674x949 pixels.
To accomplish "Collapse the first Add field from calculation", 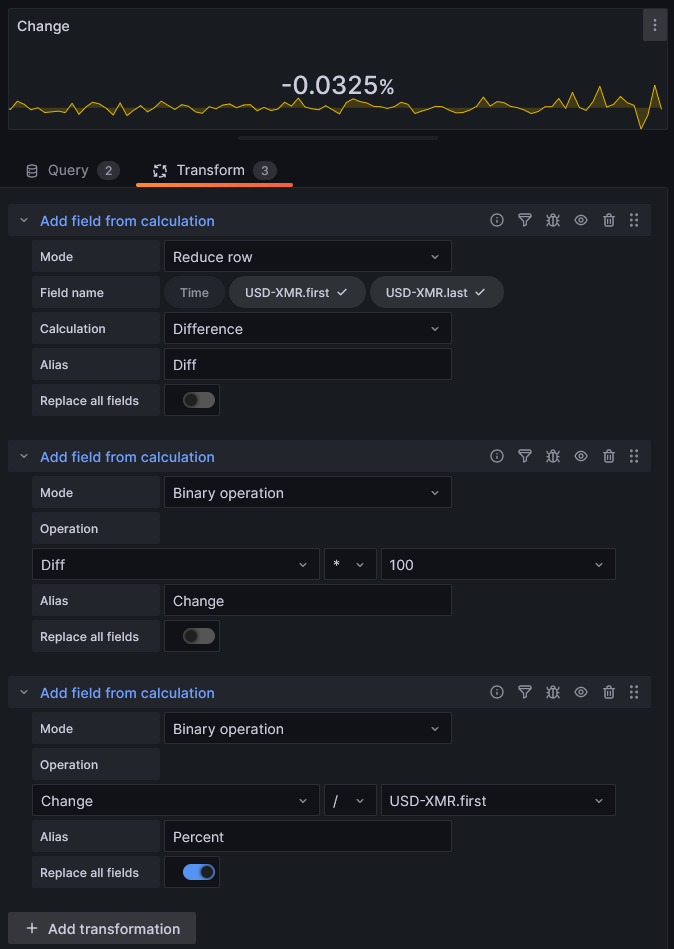I will pos(24,221).
